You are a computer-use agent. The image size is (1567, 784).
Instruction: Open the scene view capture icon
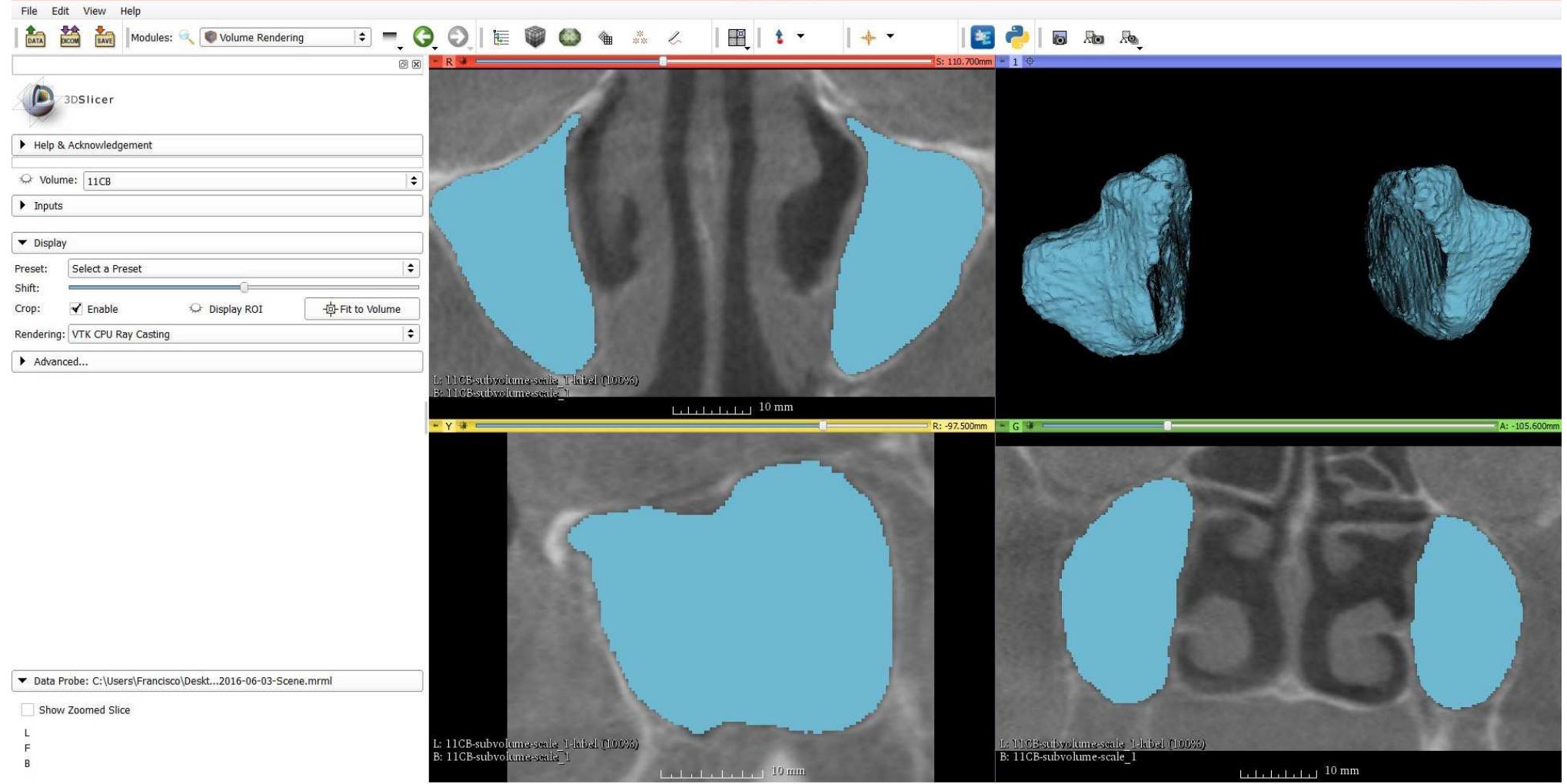point(1093,38)
